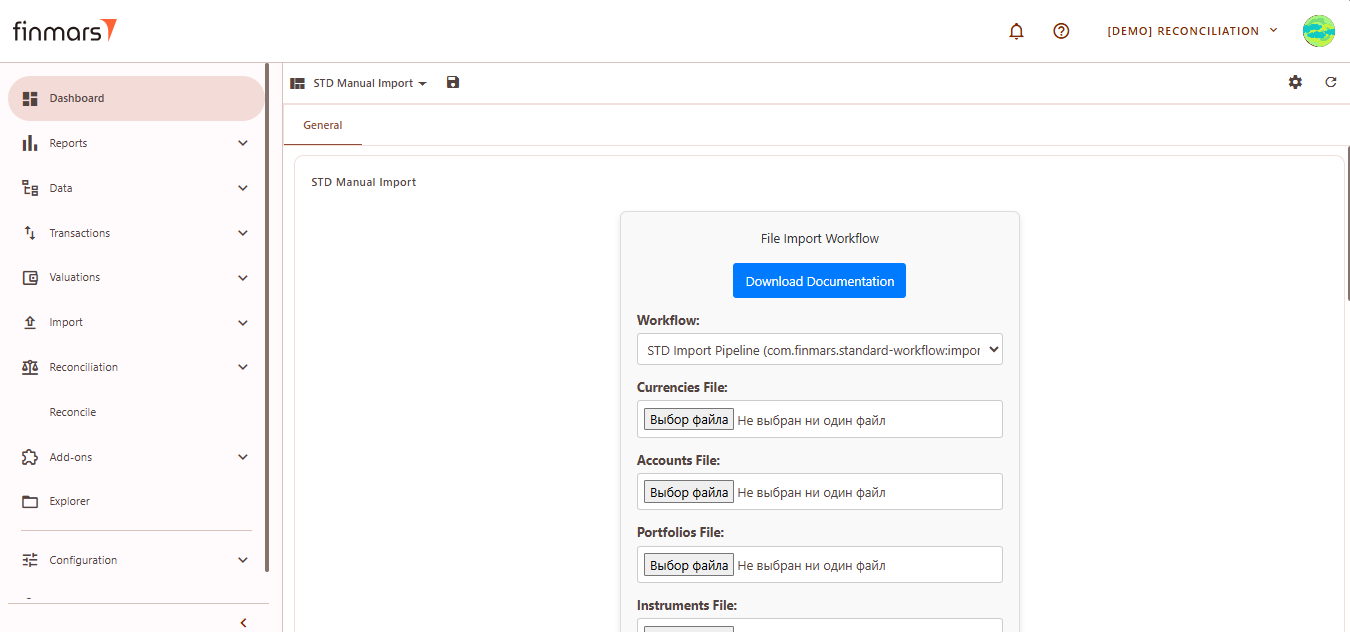Viewport: 1350px width, 632px height.
Task: Click the user avatar picture
Action: [x=1318, y=31]
